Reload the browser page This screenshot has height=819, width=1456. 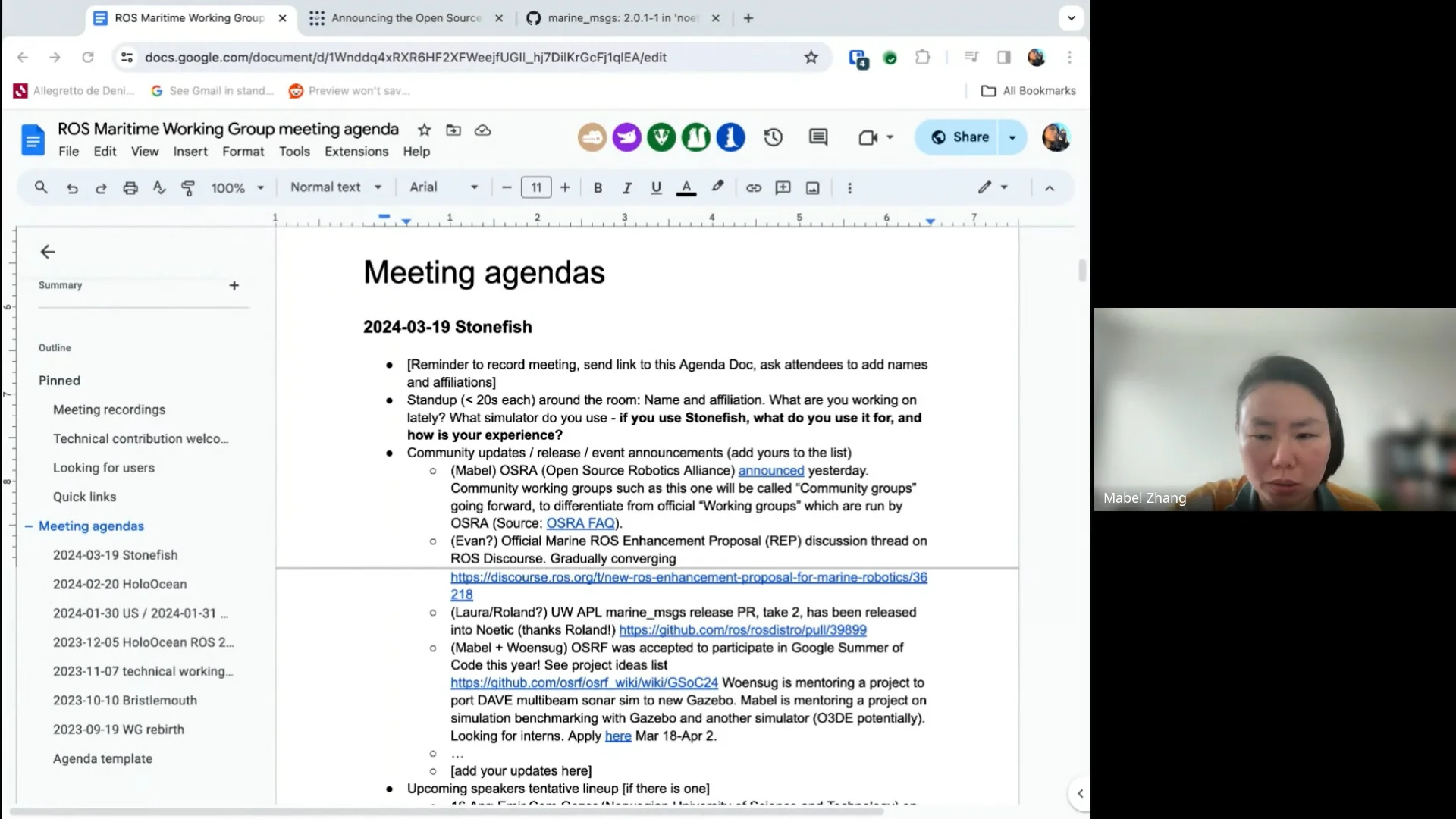click(x=88, y=58)
